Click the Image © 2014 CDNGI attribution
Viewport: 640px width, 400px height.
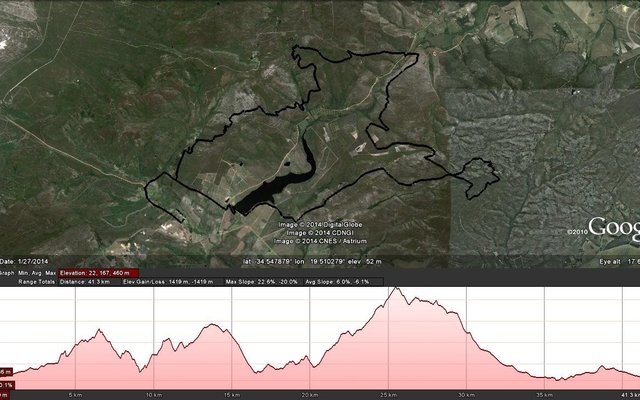[x=320, y=233]
